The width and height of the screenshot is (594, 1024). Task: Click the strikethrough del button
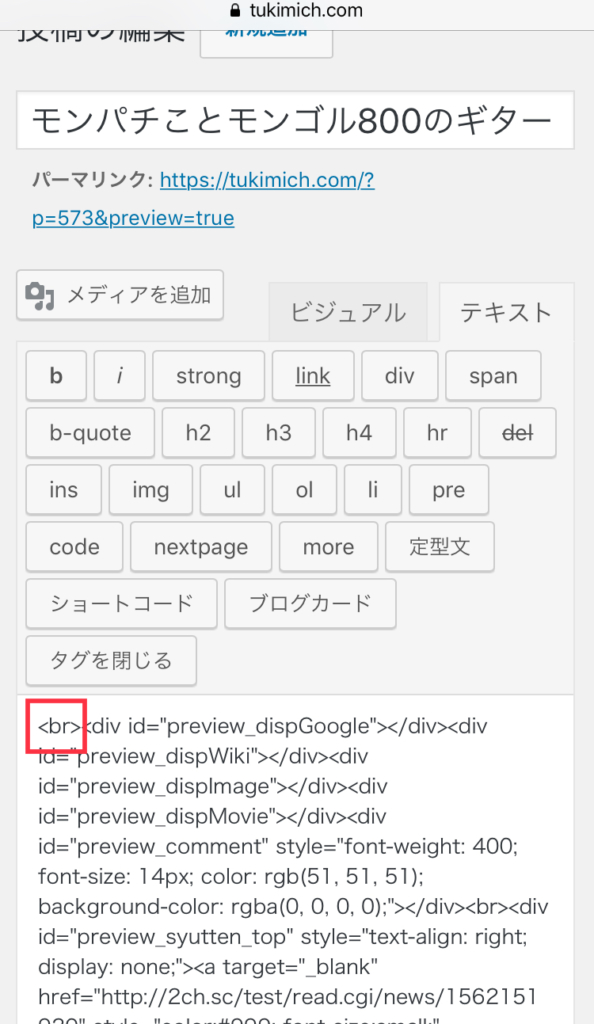[x=518, y=432]
